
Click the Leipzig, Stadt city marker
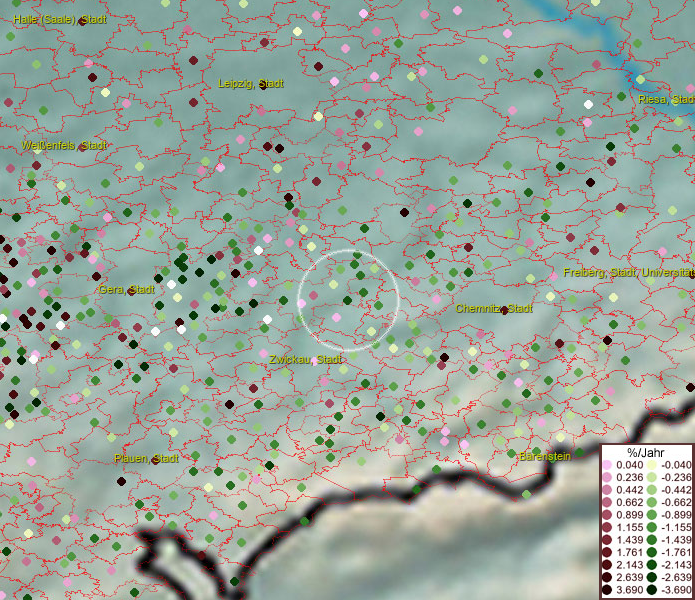(263, 85)
